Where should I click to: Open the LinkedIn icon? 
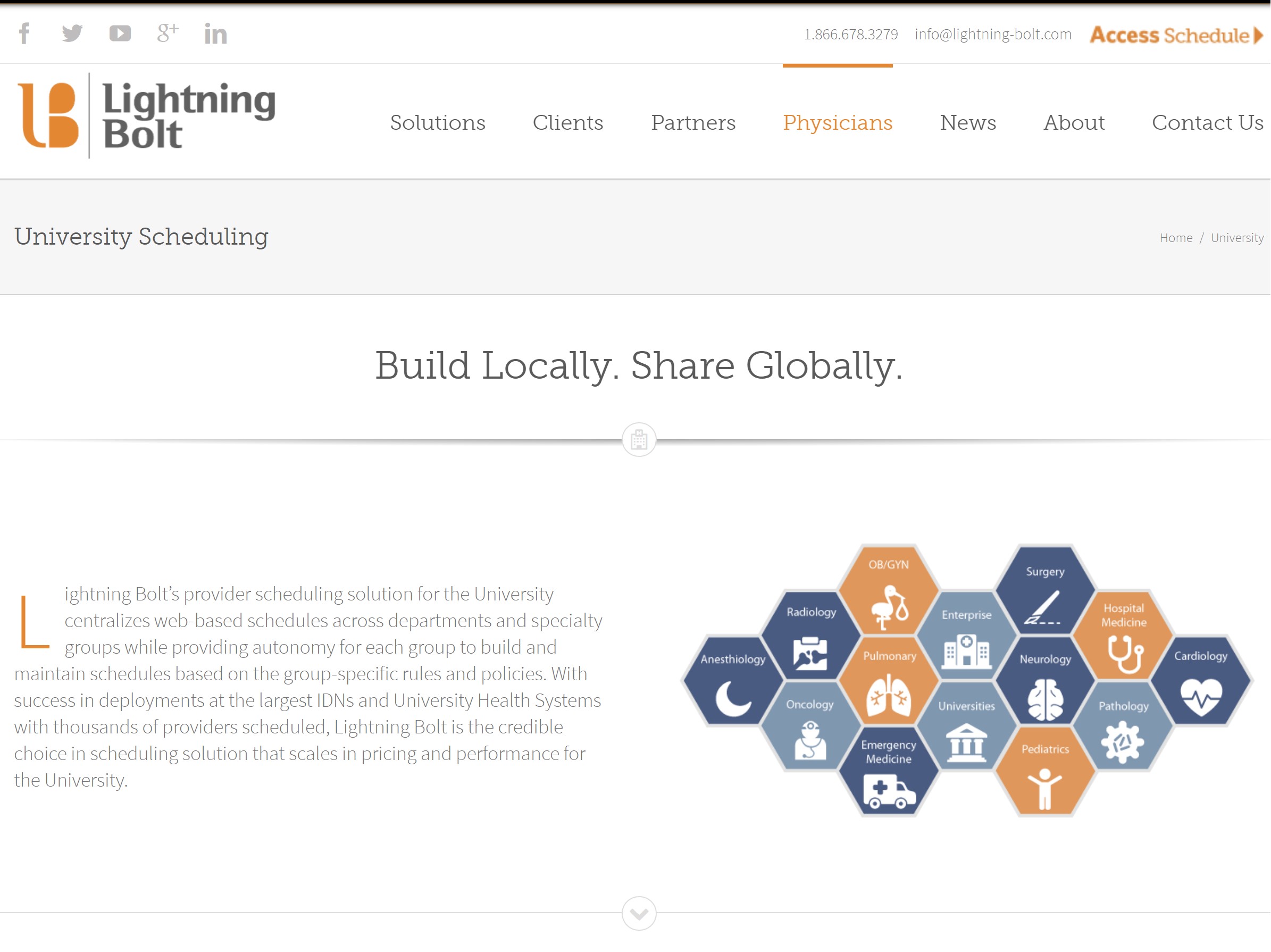tap(216, 34)
